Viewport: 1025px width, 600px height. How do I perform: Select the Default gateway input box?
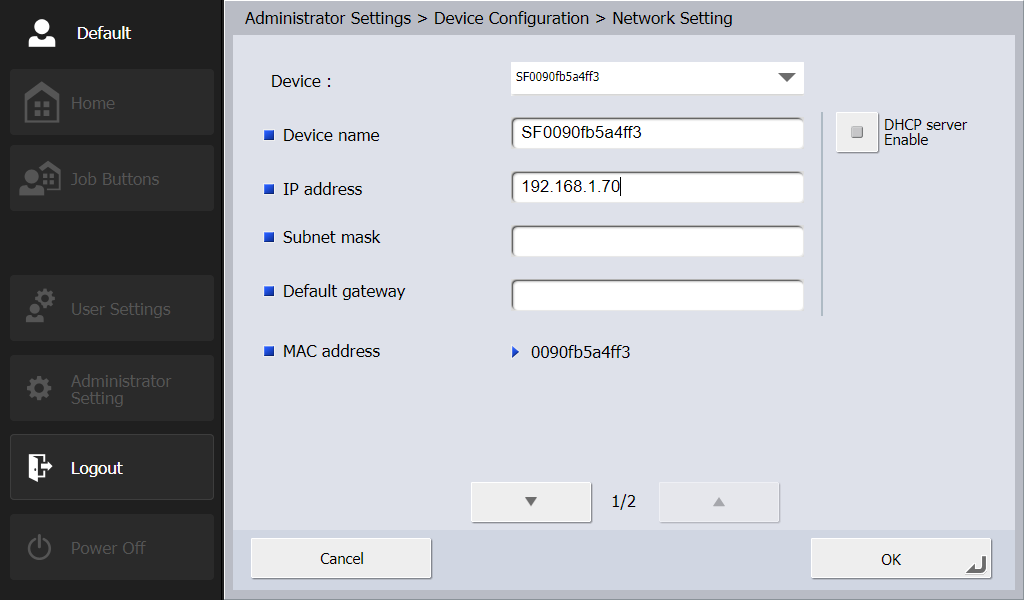click(x=657, y=295)
